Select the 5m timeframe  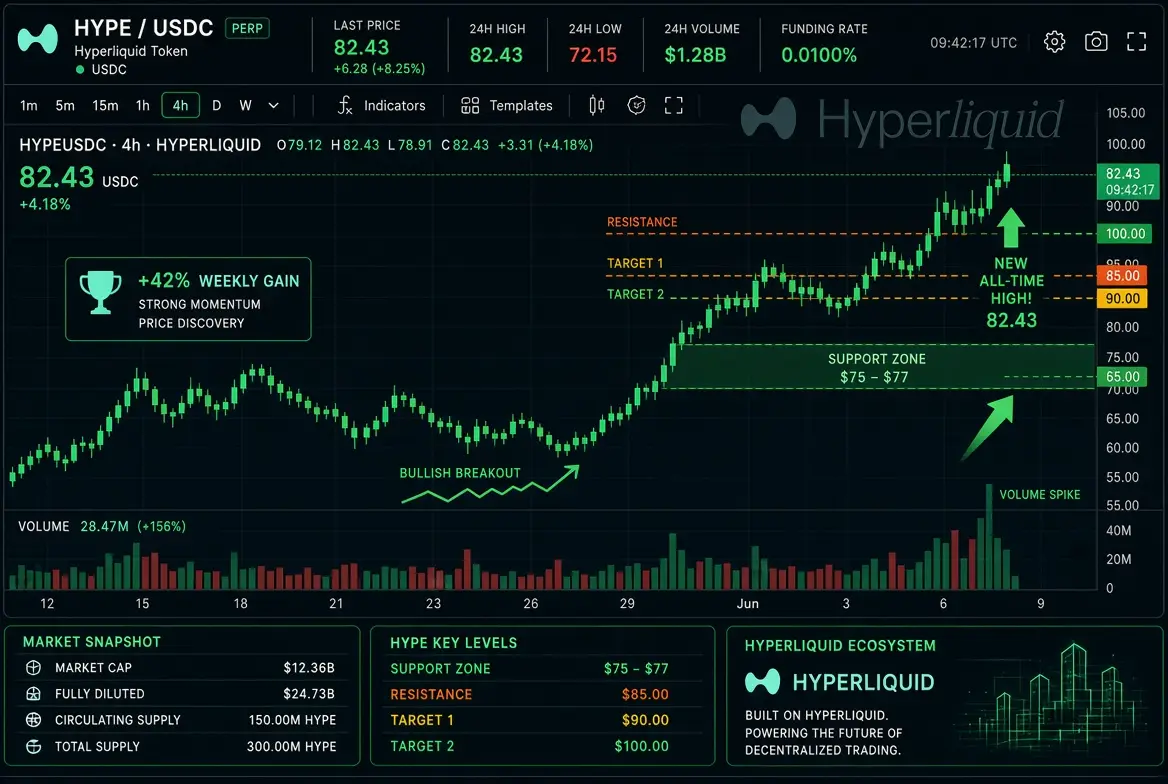coord(65,106)
